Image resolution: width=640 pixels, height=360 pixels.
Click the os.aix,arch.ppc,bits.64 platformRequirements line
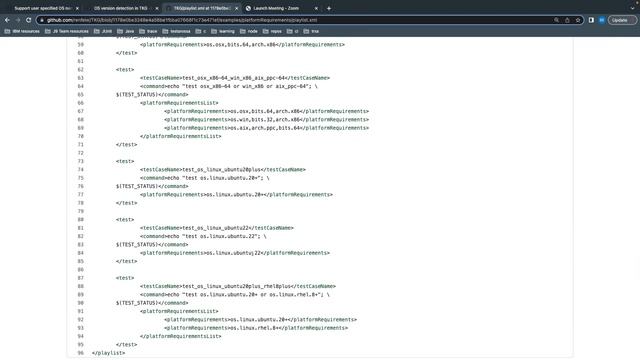click(267, 128)
